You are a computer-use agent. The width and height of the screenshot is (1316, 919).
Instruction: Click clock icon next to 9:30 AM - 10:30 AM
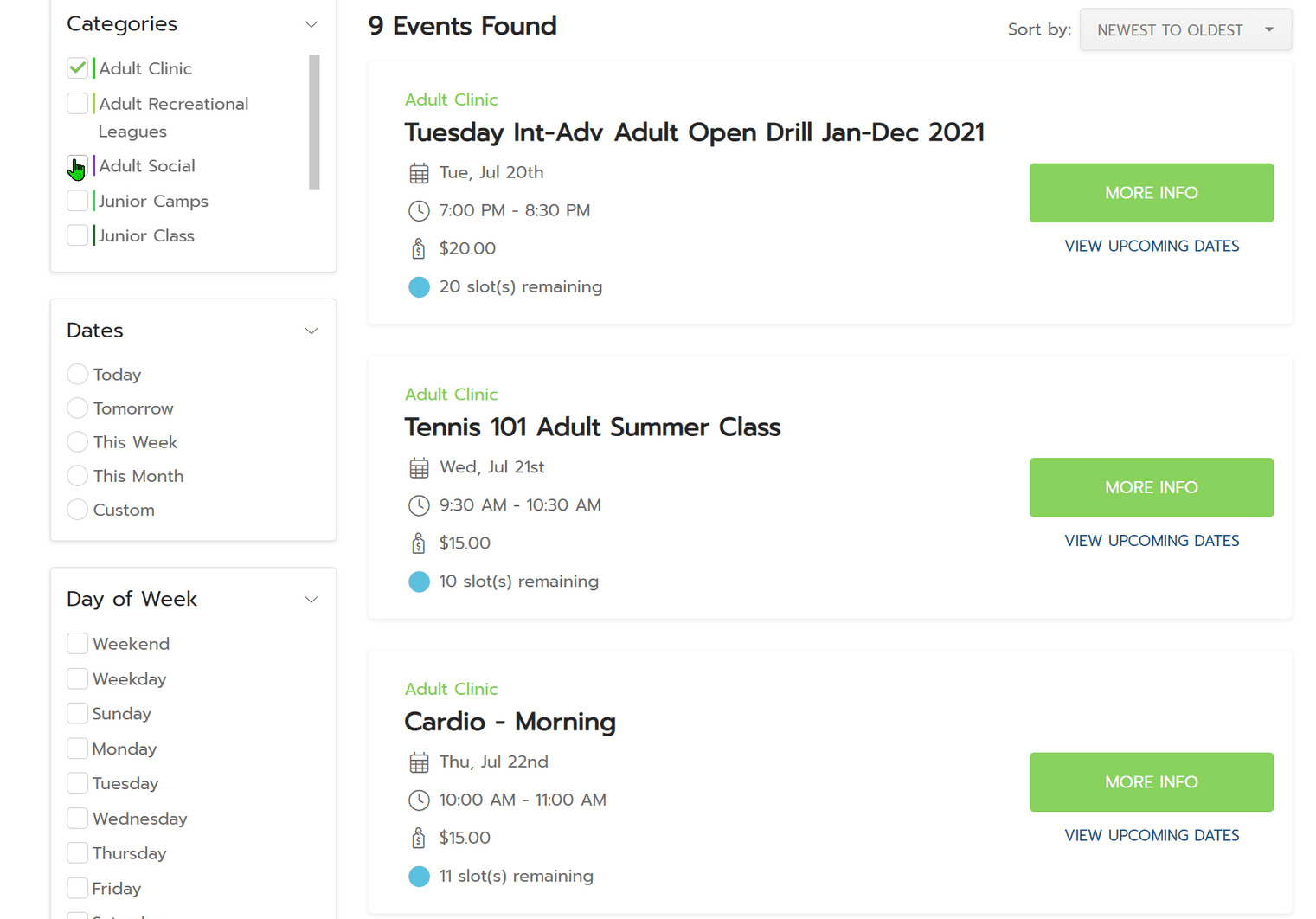(419, 505)
